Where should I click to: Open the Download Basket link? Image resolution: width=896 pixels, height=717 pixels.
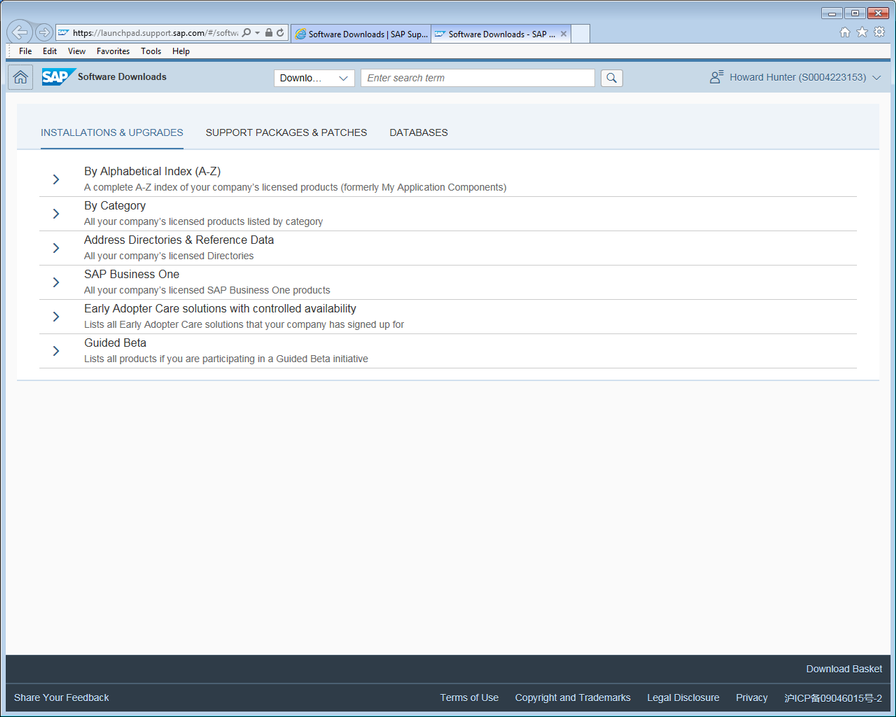point(844,669)
